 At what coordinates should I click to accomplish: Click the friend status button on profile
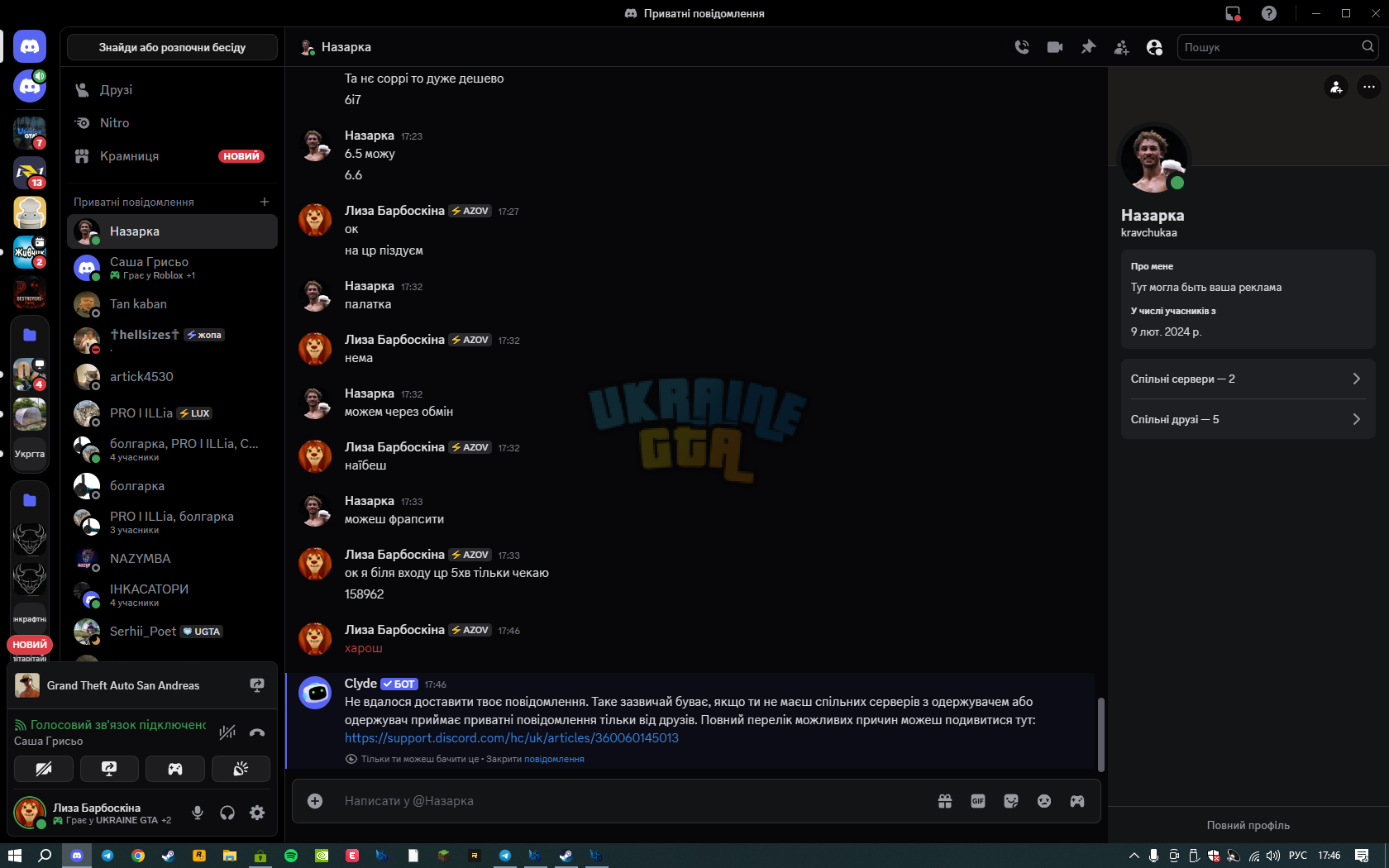1336,87
